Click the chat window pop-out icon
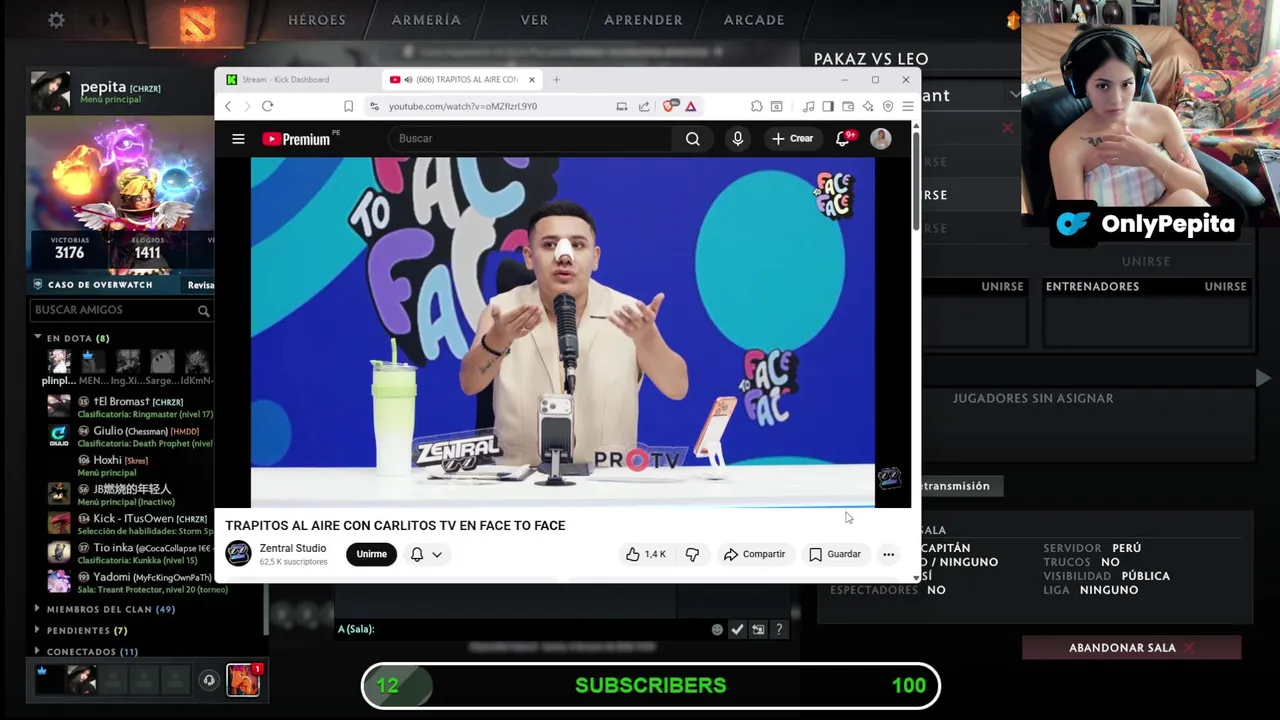 pyautogui.click(x=758, y=629)
